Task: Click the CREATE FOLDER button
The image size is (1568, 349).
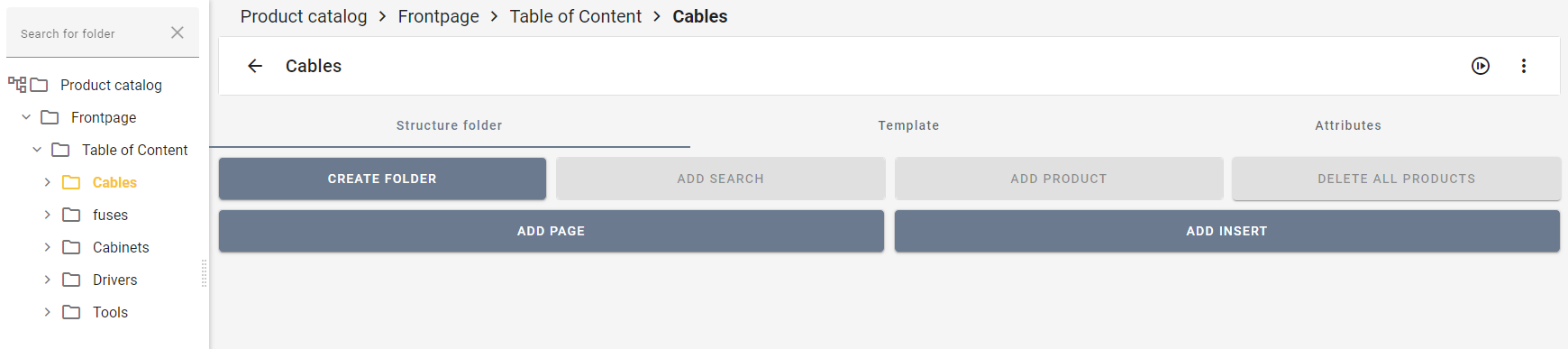Action: pos(382,179)
